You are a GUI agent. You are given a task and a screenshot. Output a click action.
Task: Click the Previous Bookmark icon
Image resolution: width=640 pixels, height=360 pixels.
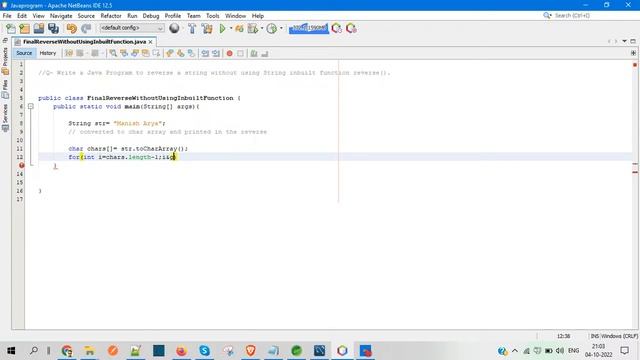click(170, 53)
